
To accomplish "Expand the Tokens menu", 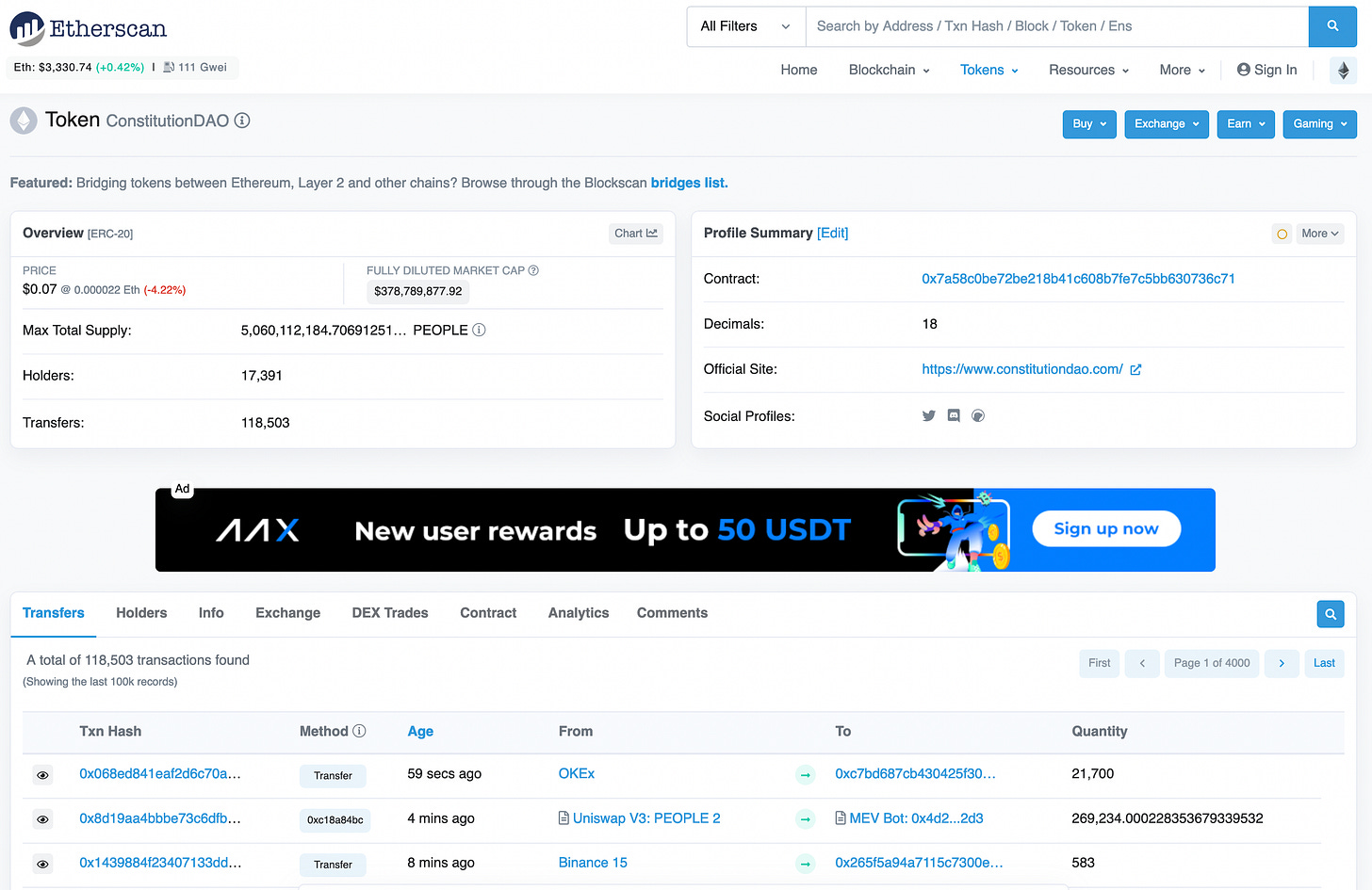I will pos(988,70).
